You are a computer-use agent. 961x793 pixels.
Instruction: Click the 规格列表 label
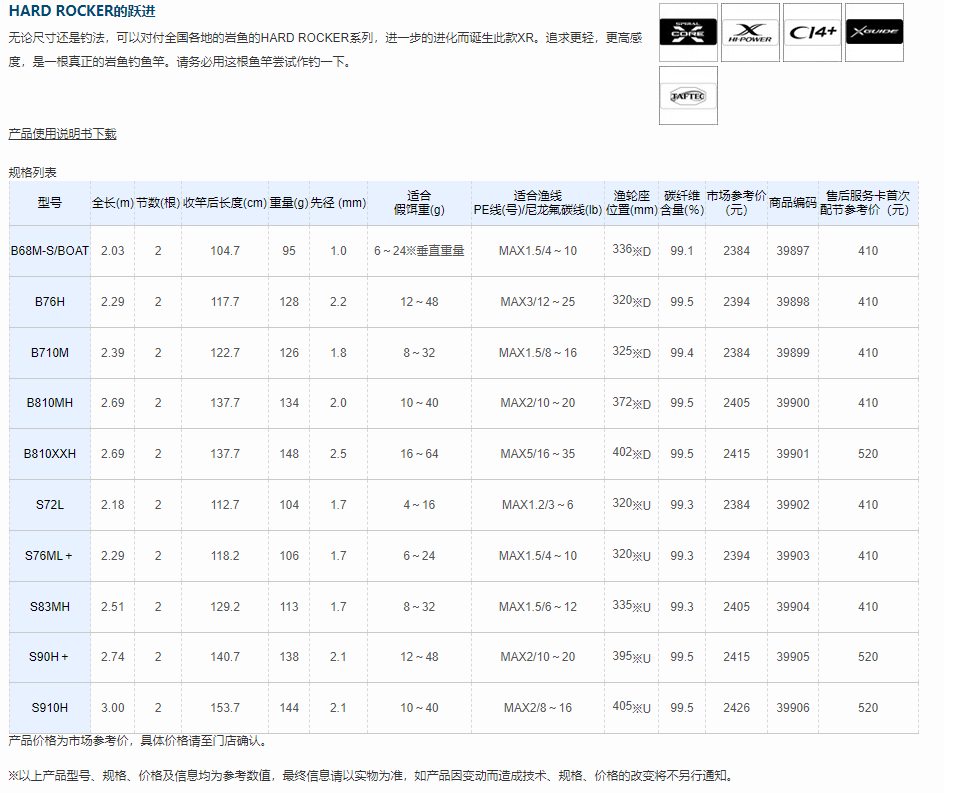click(x=32, y=172)
